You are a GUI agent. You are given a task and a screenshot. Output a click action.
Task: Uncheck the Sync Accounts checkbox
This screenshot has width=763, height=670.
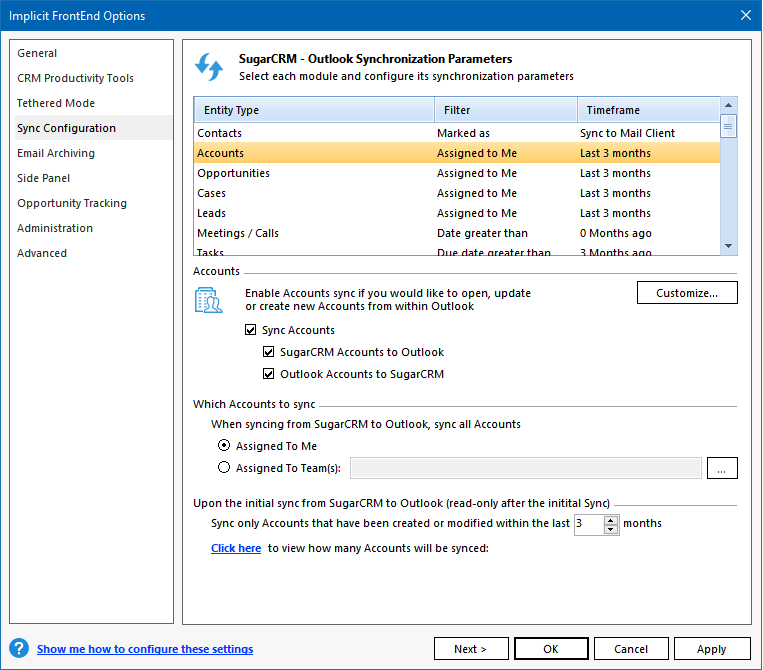[x=250, y=330]
